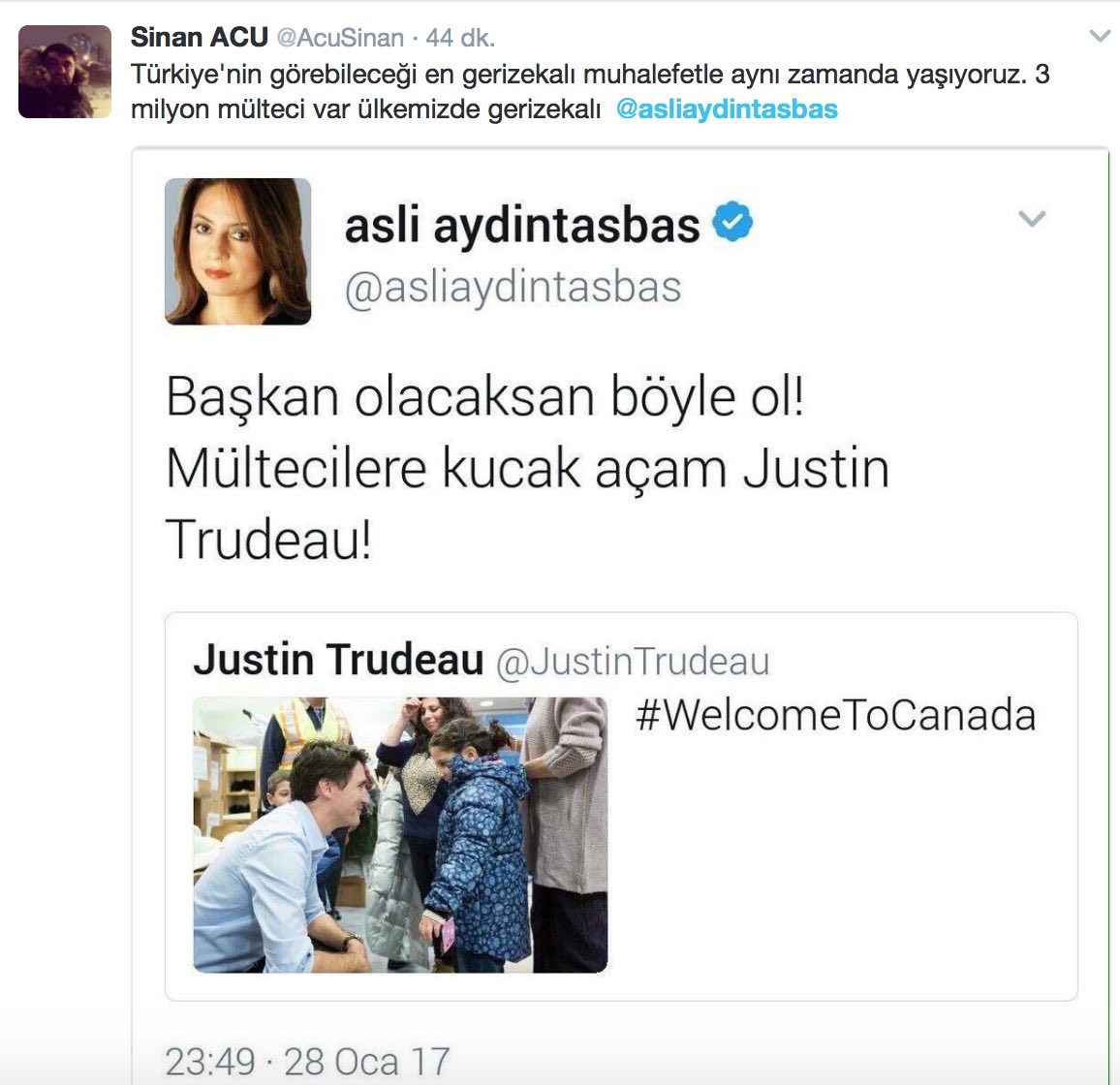The width and height of the screenshot is (1120, 1085).
Task: Click the Justin Trudeau name in the embedded tweet
Action: point(338,659)
